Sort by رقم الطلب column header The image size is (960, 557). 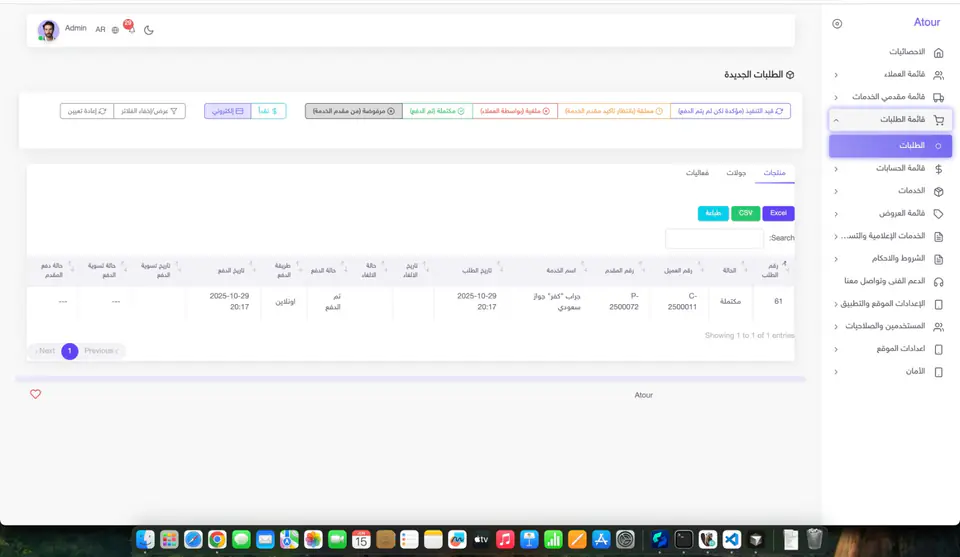point(774,271)
